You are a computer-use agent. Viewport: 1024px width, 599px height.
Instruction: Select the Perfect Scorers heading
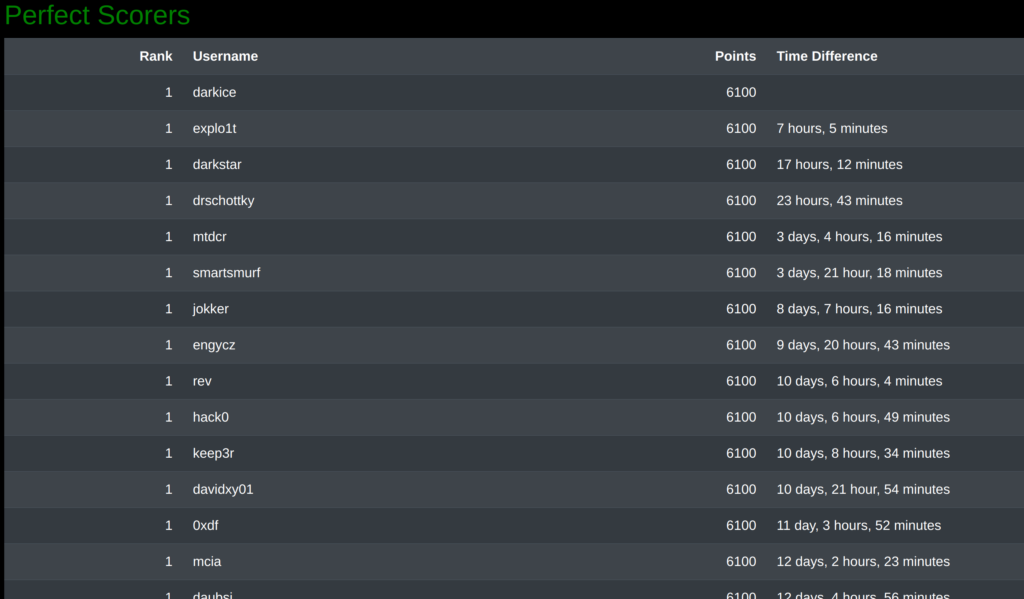point(97,15)
